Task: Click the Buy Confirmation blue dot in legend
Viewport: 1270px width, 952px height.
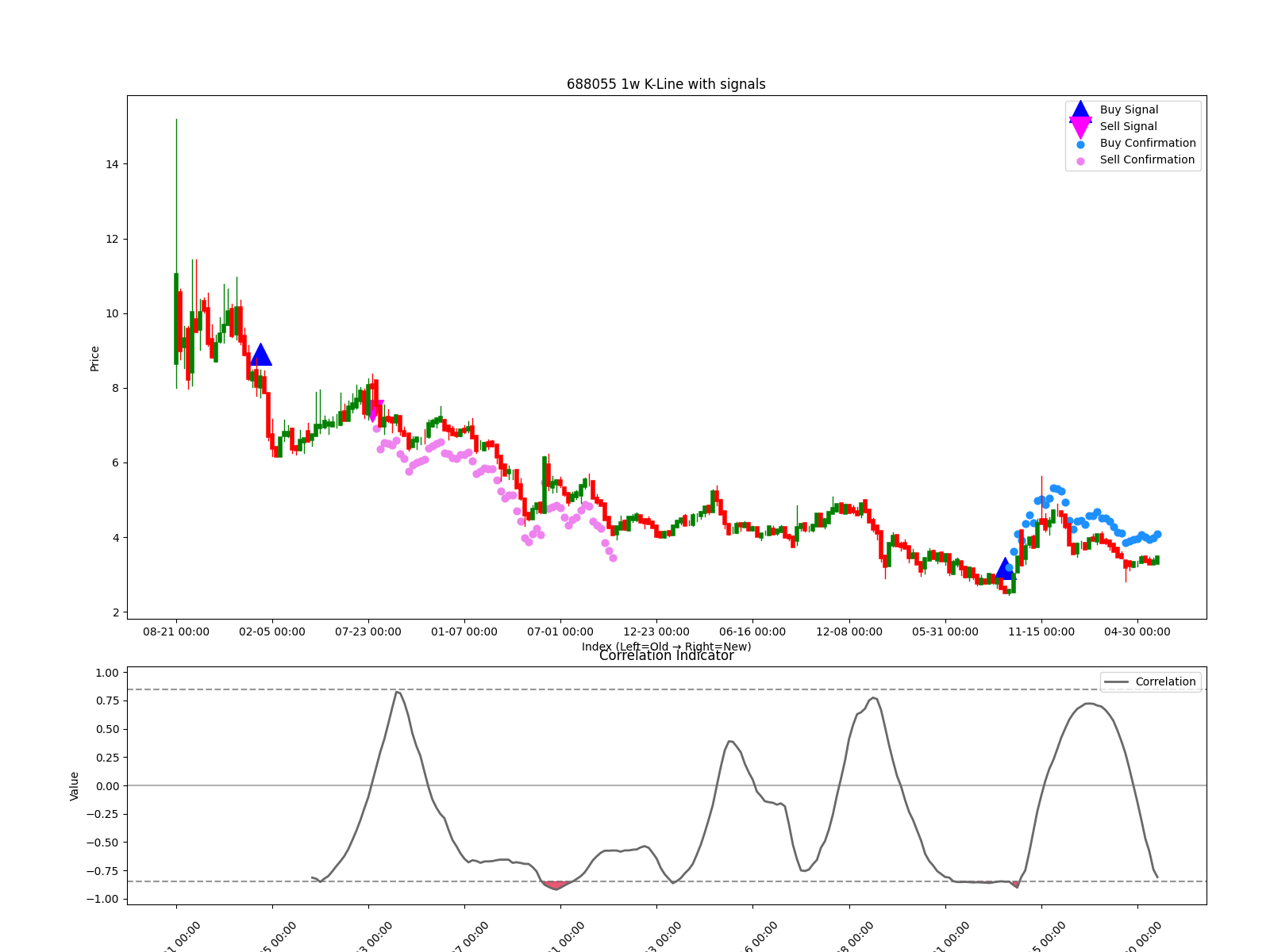Action: point(1080,144)
